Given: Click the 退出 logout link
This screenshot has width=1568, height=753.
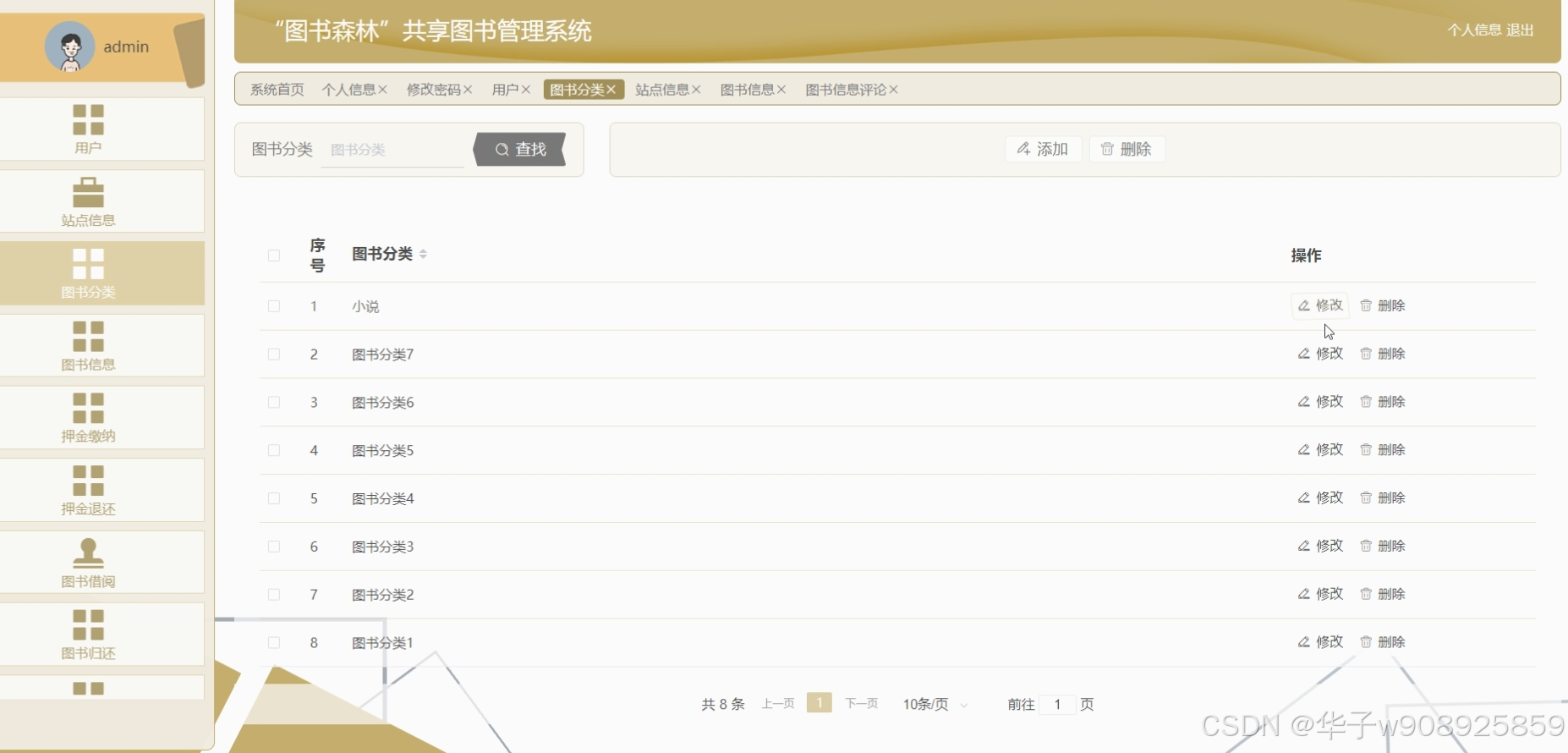Looking at the screenshot, I should 1520,30.
